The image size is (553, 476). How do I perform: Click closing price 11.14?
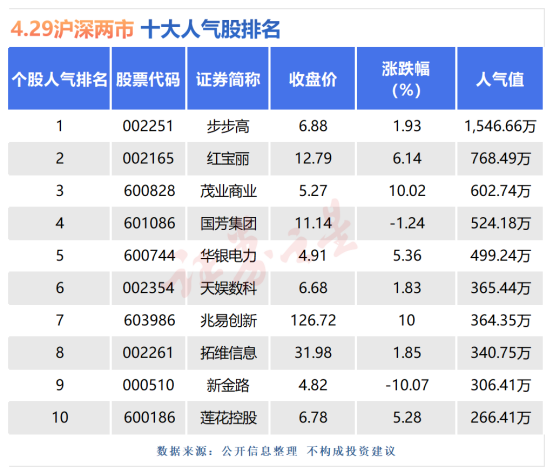(x=313, y=224)
